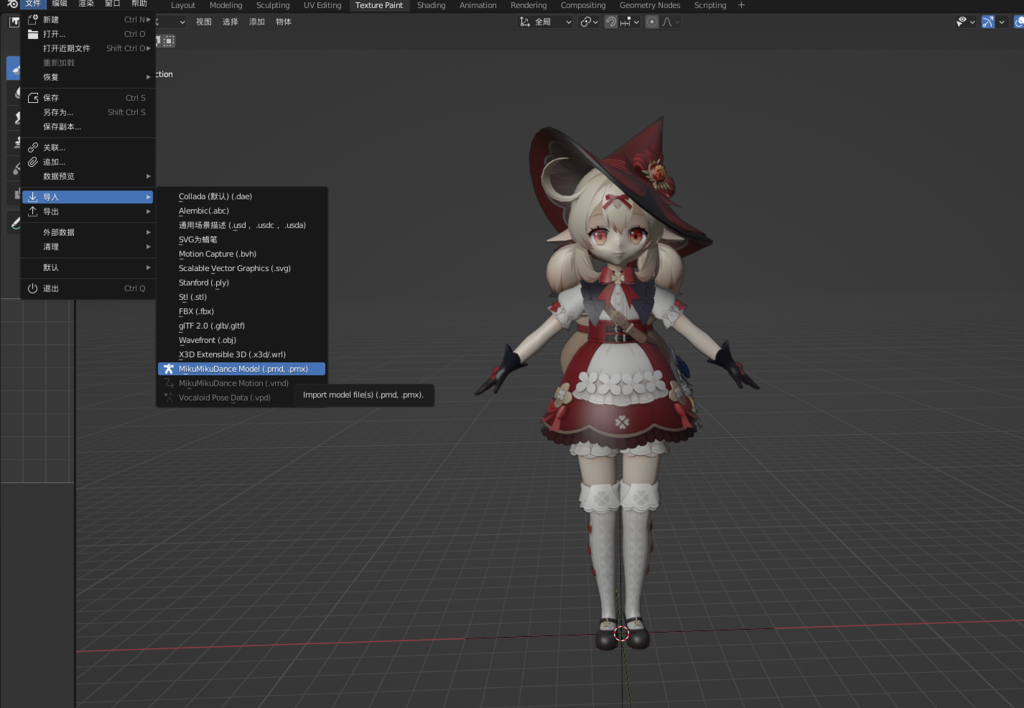
Task: Choose SVG为蜡笔 import option
Action: 242,240
